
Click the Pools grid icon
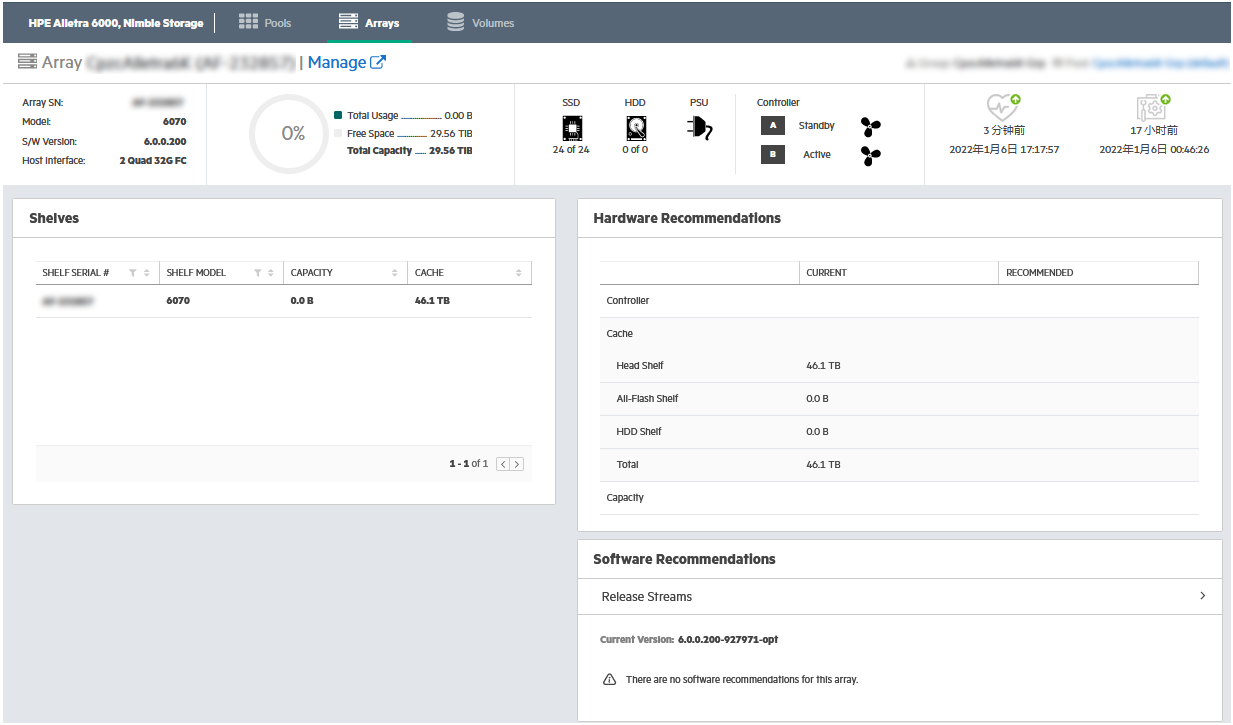[x=248, y=21]
